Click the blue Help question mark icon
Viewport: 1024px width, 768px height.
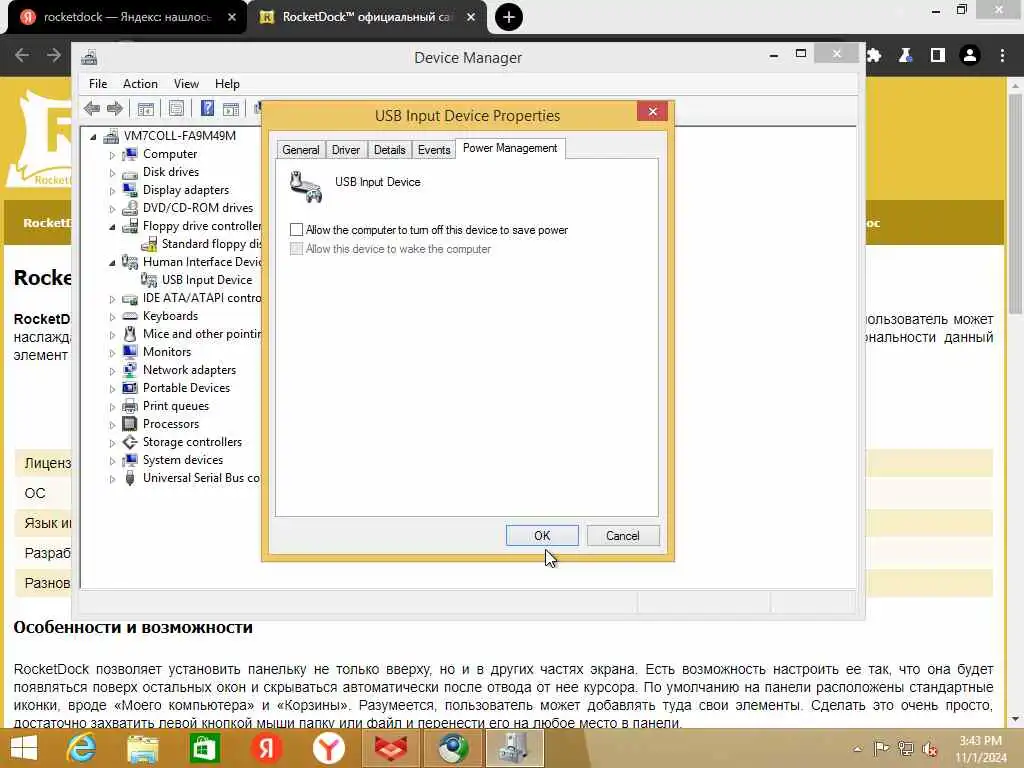pyautogui.click(x=207, y=108)
